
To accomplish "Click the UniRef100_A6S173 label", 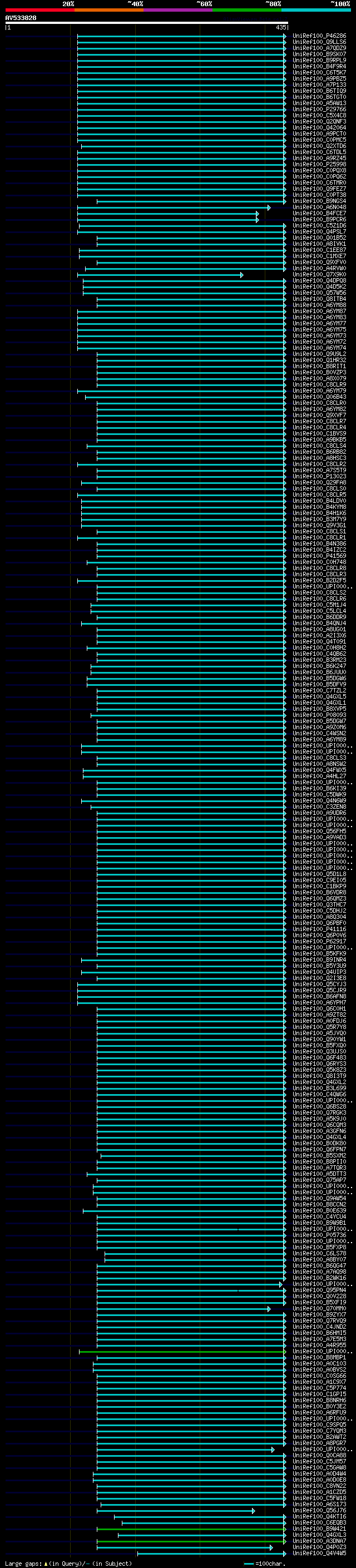I will point(319,1505).
